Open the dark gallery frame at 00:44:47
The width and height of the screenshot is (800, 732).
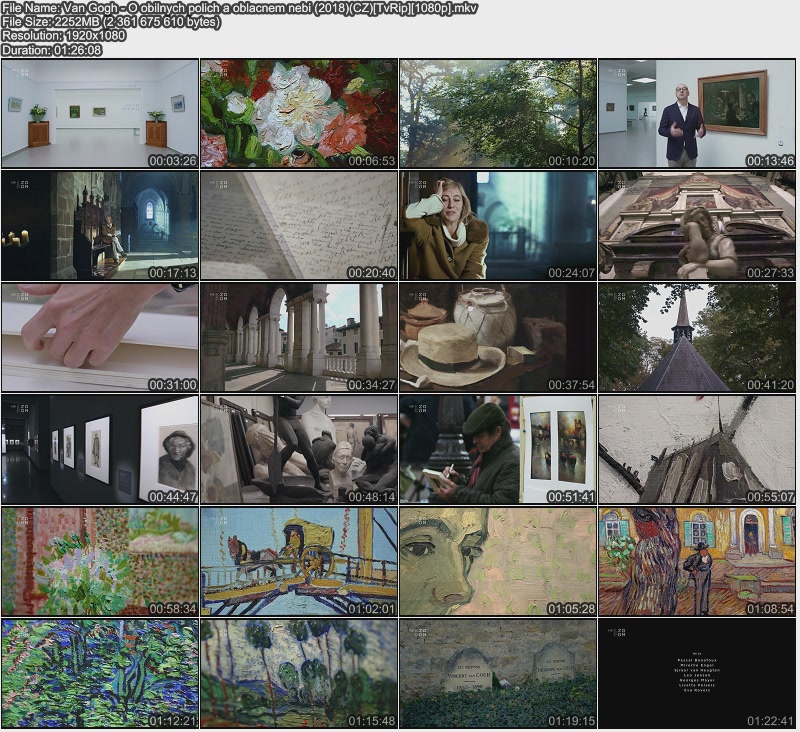coord(100,449)
